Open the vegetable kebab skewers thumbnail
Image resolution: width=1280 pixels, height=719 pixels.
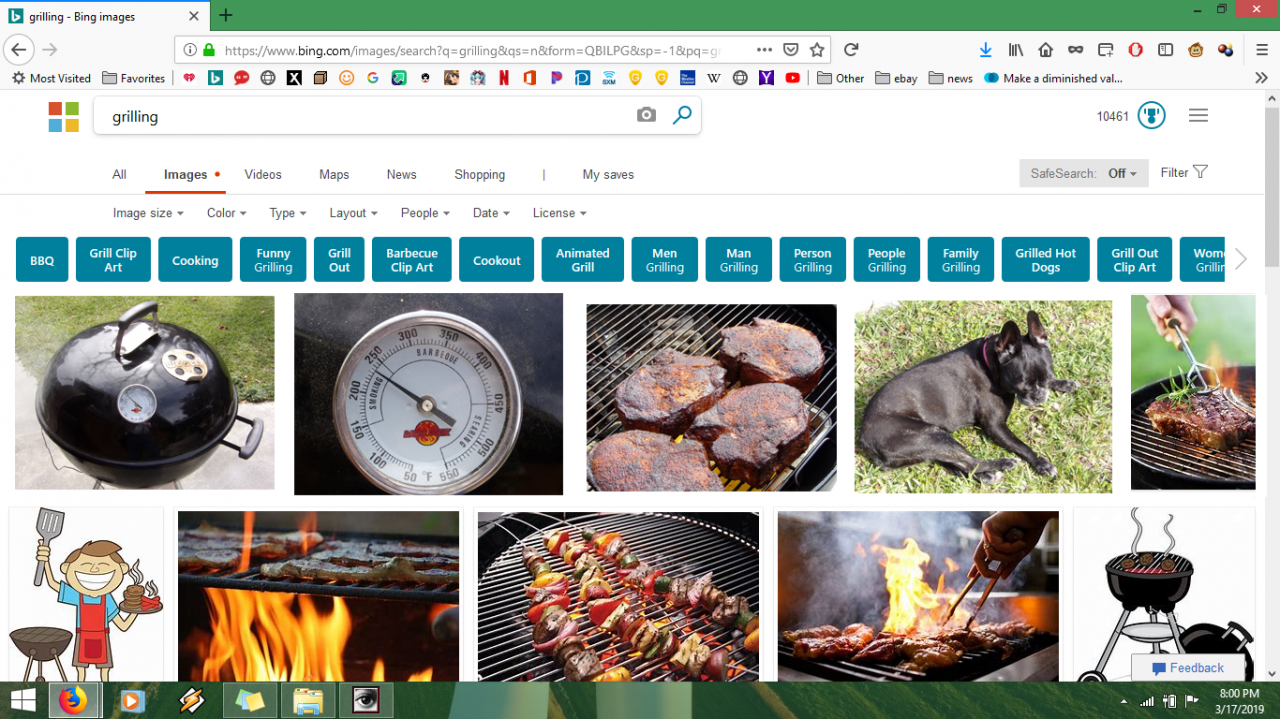(x=618, y=597)
